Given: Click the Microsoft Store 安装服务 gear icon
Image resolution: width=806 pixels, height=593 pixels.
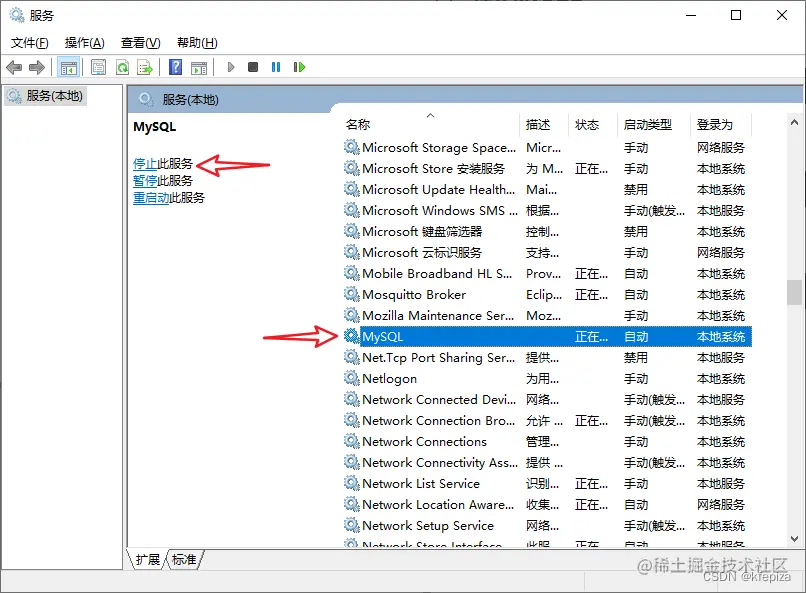Looking at the screenshot, I should [x=351, y=168].
